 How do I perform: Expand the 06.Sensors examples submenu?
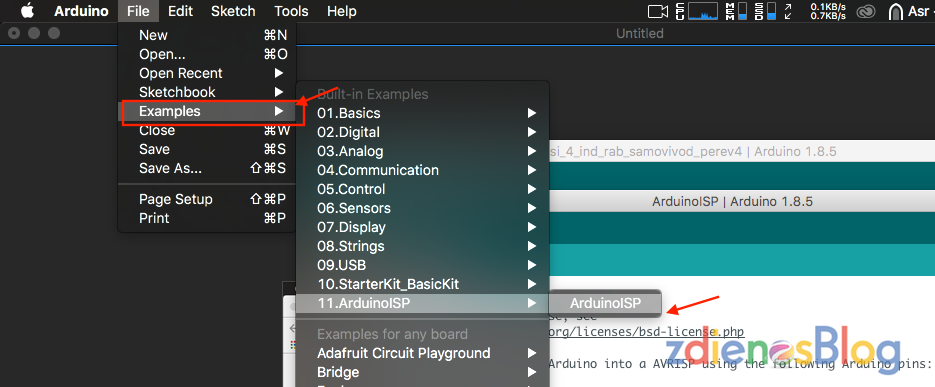tap(423, 208)
